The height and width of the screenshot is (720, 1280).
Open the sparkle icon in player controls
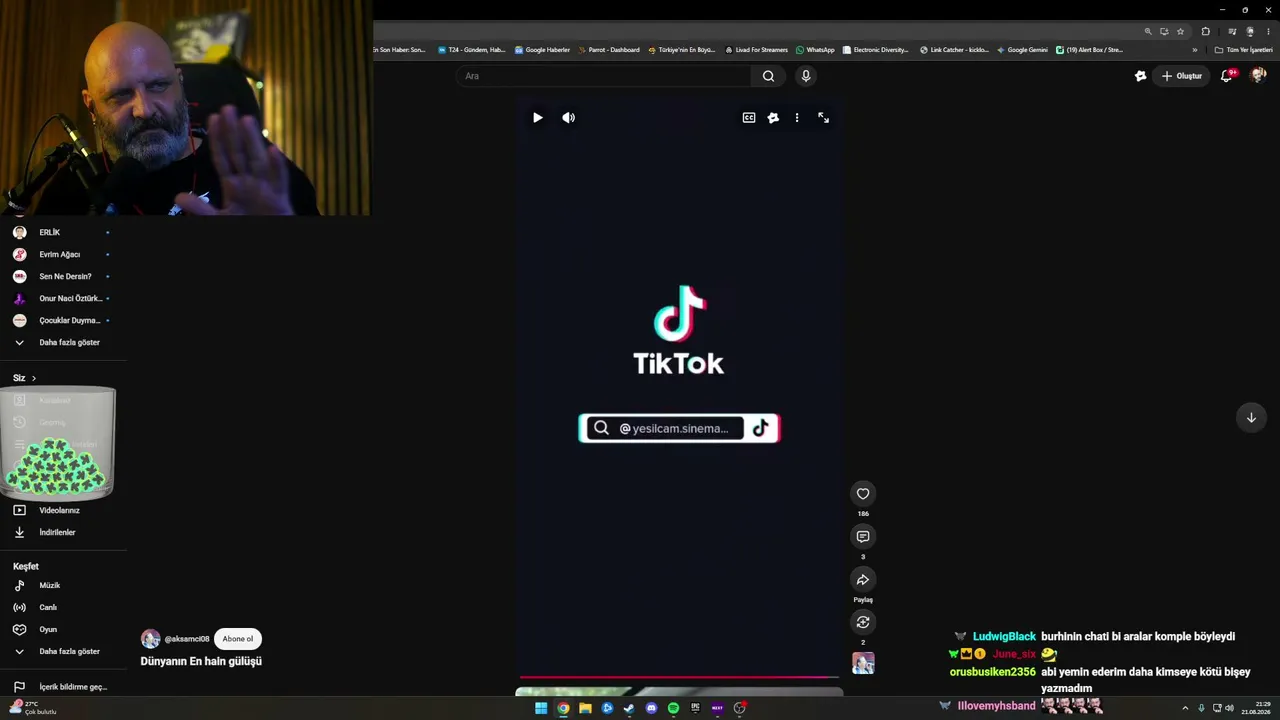pyautogui.click(x=773, y=118)
